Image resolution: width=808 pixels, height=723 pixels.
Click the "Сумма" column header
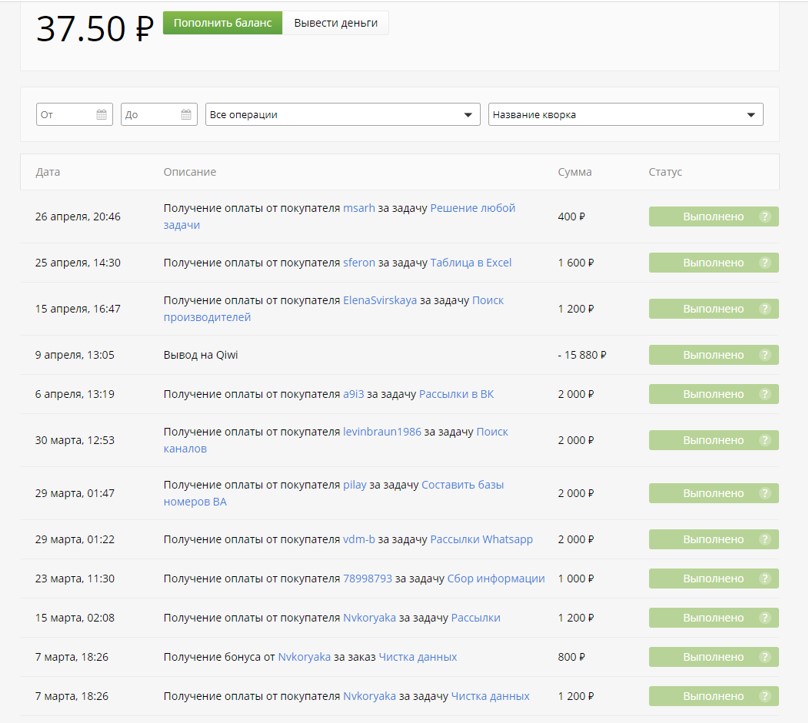[x=574, y=172]
